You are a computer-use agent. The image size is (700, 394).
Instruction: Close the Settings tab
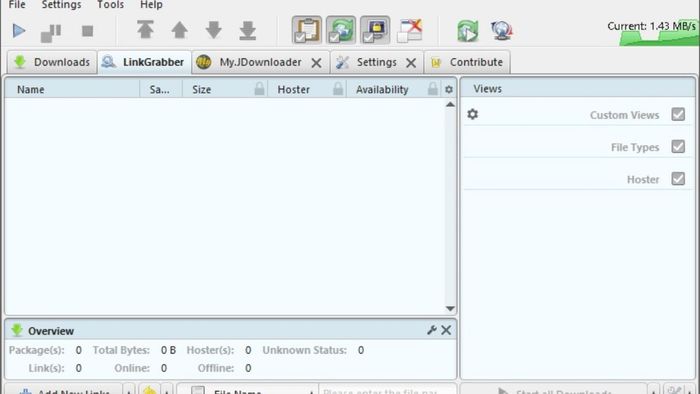pyautogui.click(x=411, y=63)
